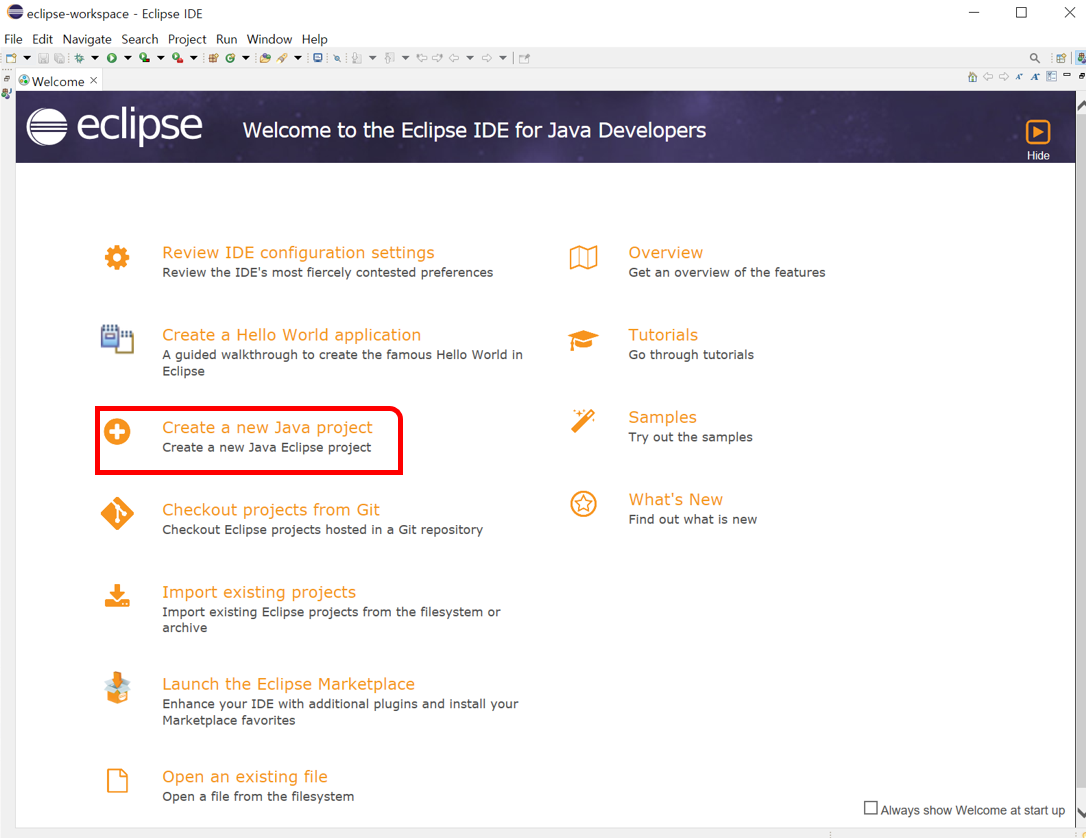The width and height of the screenshot is (1086, 838).
Task: Open the Navigate menu
Action: pos(87,39)
